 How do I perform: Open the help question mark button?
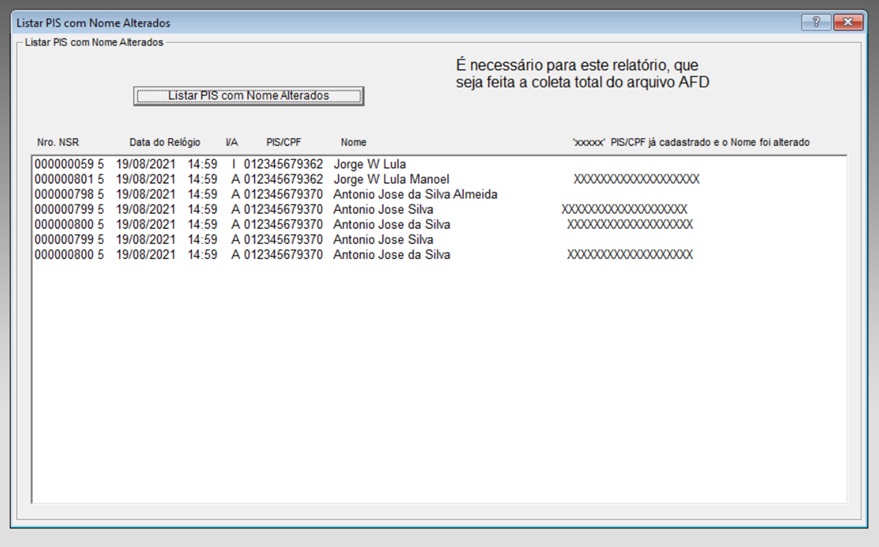pyautogui.click(x=816, y=22)
